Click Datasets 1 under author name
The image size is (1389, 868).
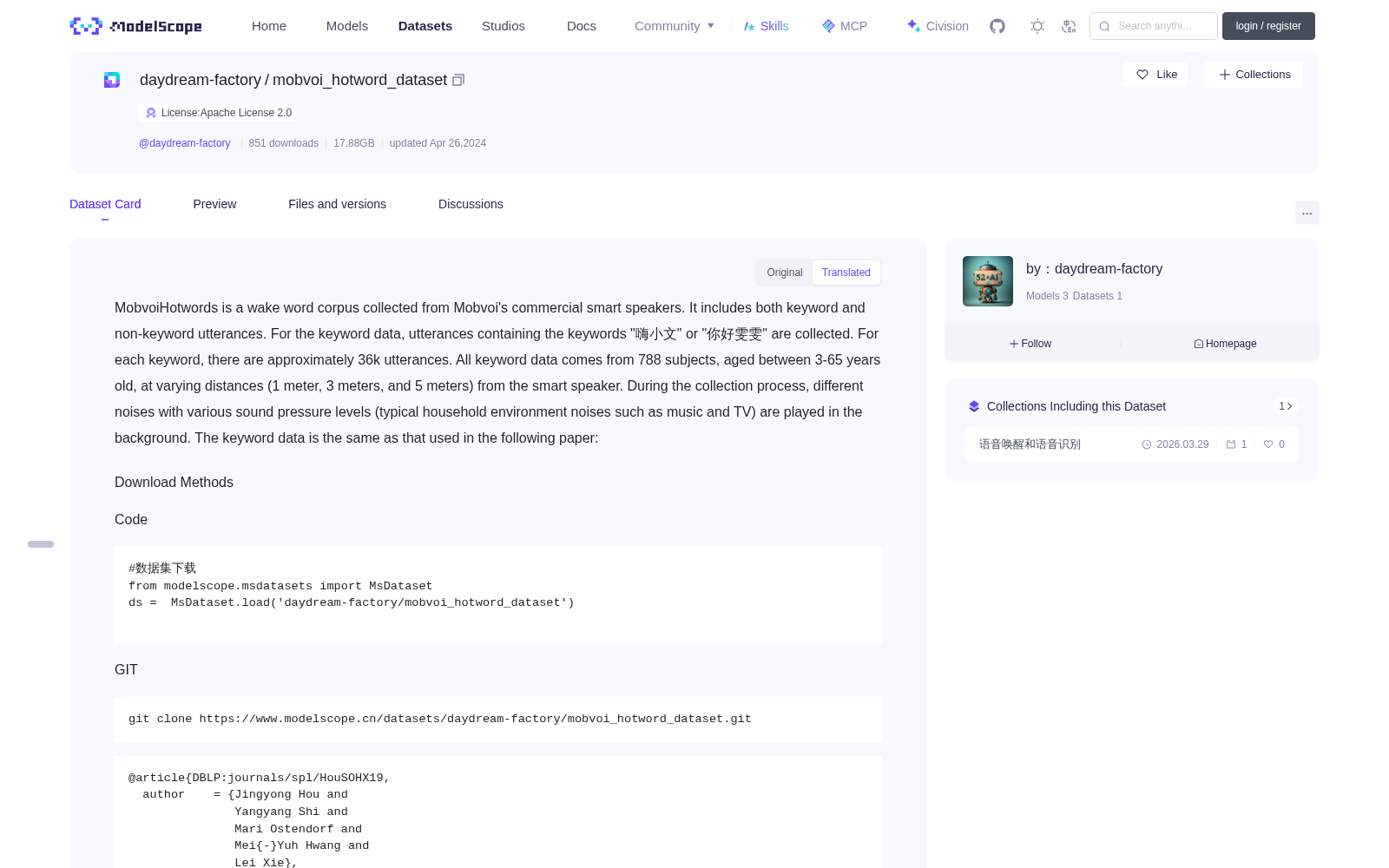tap(1097, 296)
